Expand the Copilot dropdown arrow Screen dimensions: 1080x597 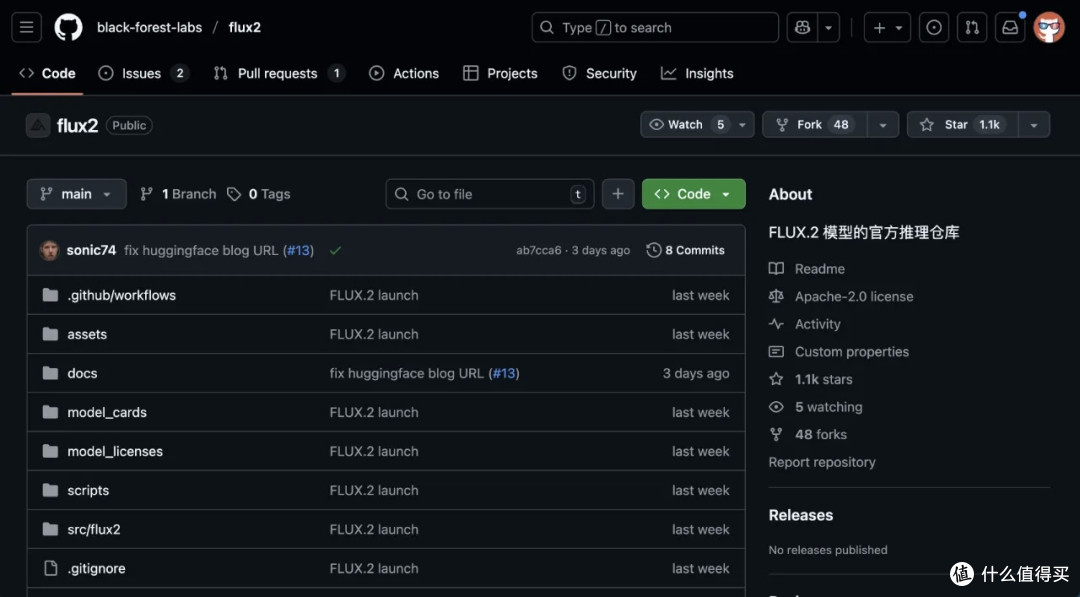point(829,28)
